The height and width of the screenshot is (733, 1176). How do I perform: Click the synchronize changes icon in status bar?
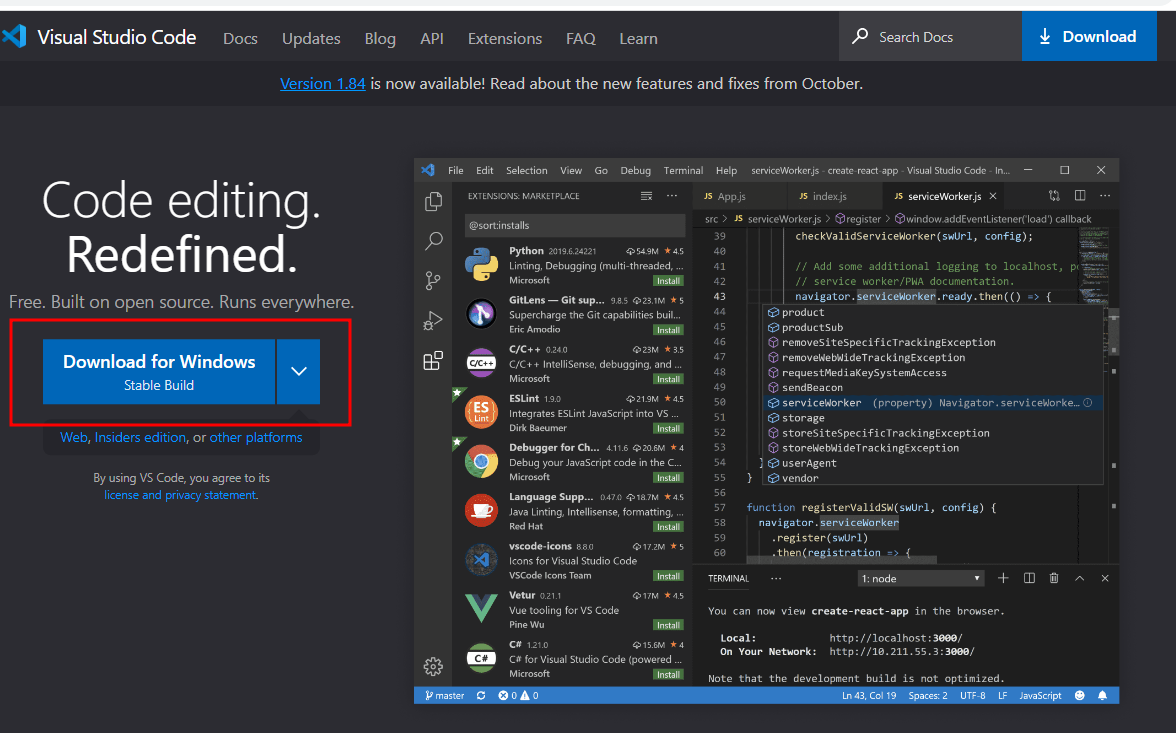481,695
